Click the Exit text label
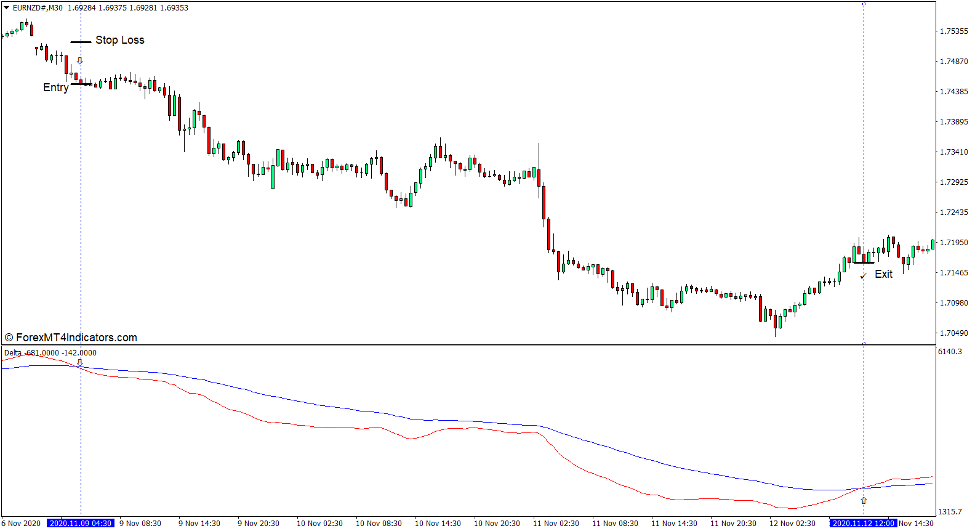 tap(884, 274)
